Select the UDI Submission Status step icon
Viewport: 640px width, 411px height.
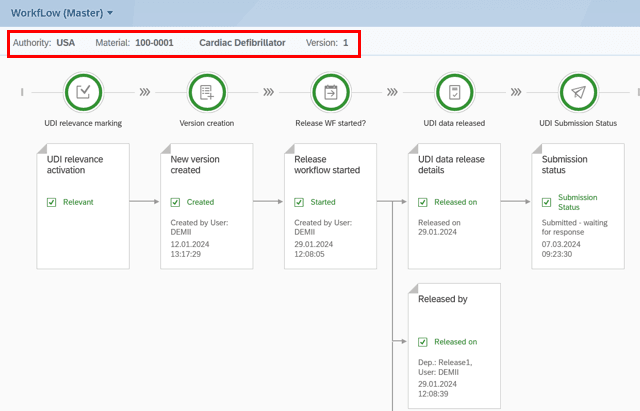[x=578, y=92]
